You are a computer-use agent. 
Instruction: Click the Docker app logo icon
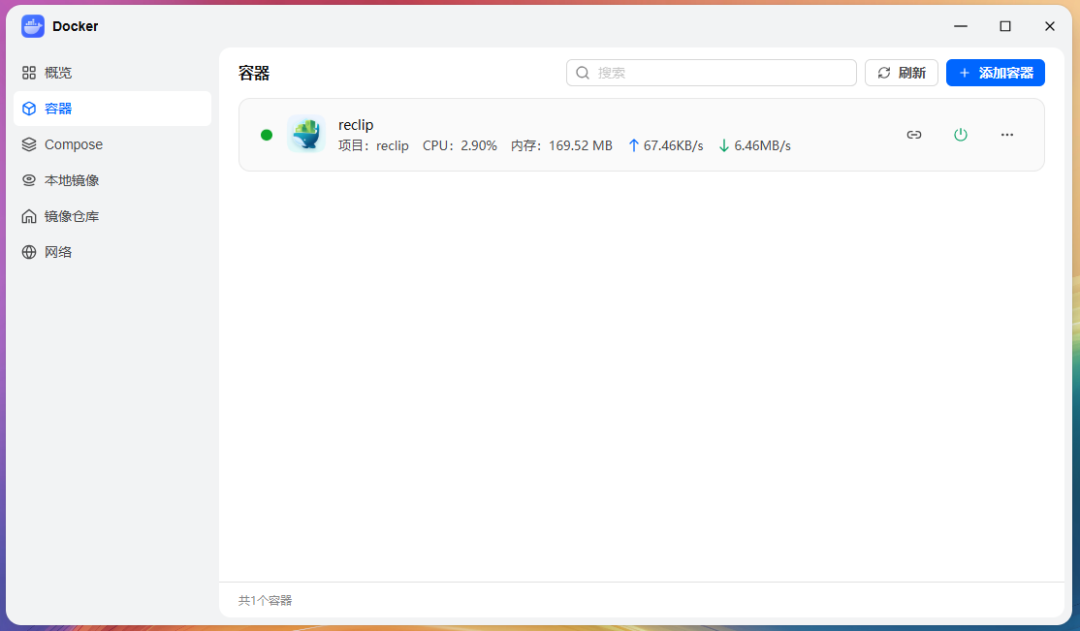point(32,26)
